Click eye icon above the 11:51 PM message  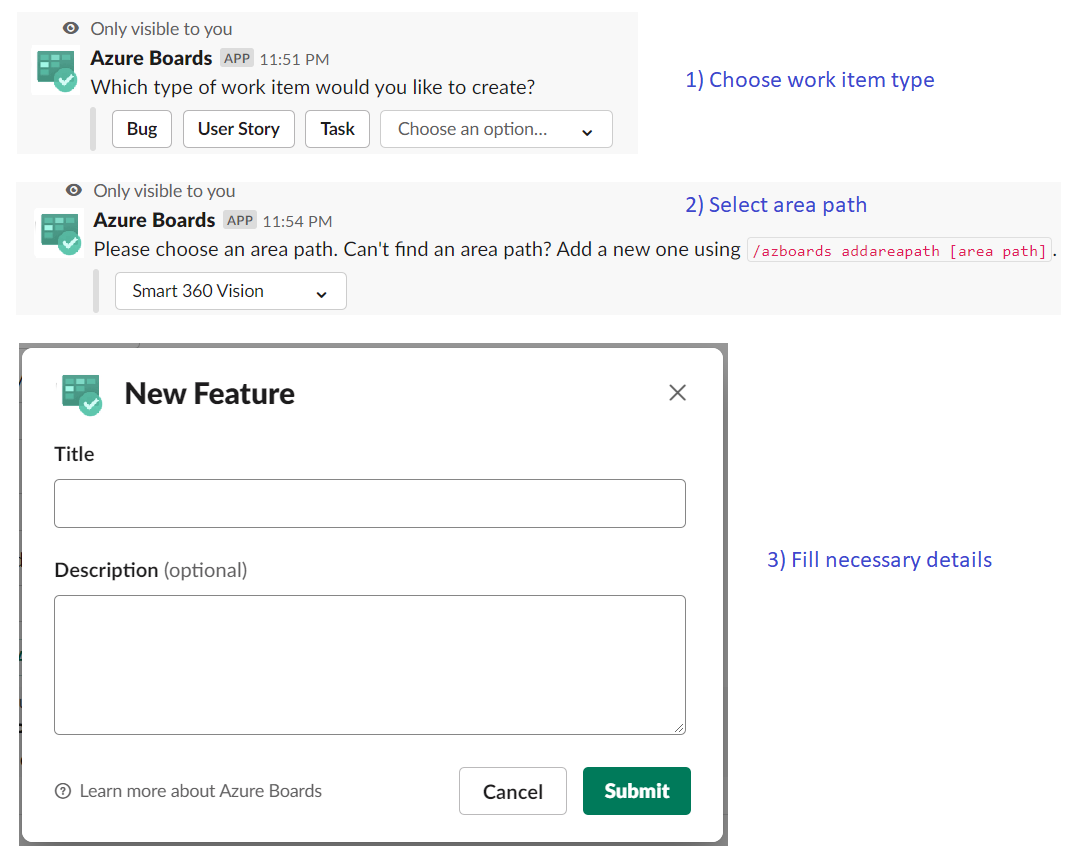coord(71,29)
